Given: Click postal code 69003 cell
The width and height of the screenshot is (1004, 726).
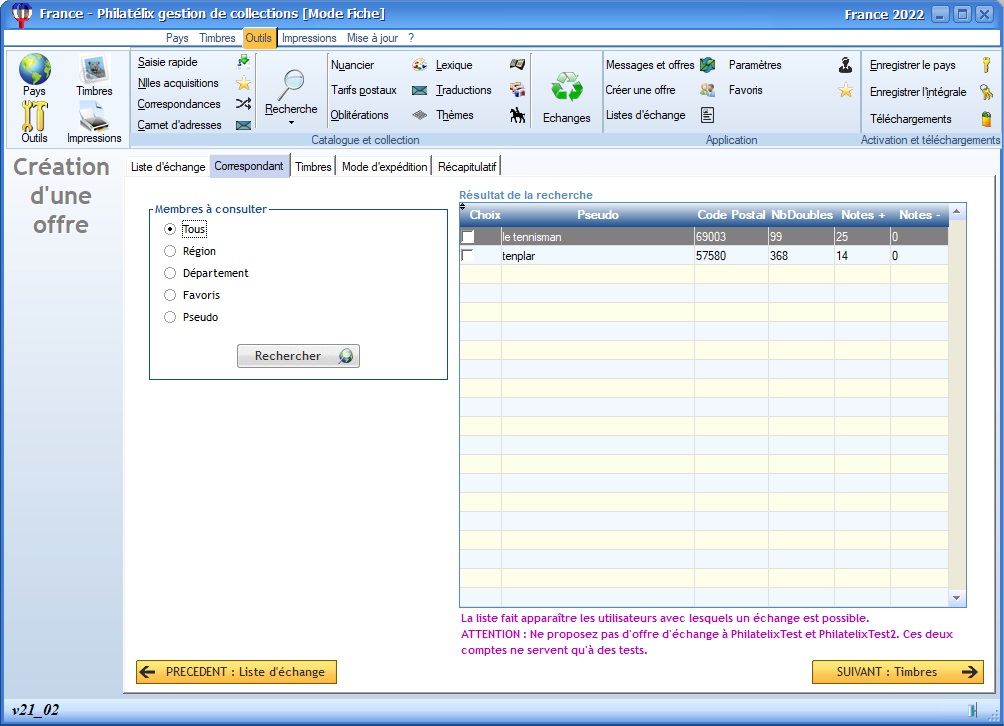Looking at the screenshot, I should (x=731, y=237).
